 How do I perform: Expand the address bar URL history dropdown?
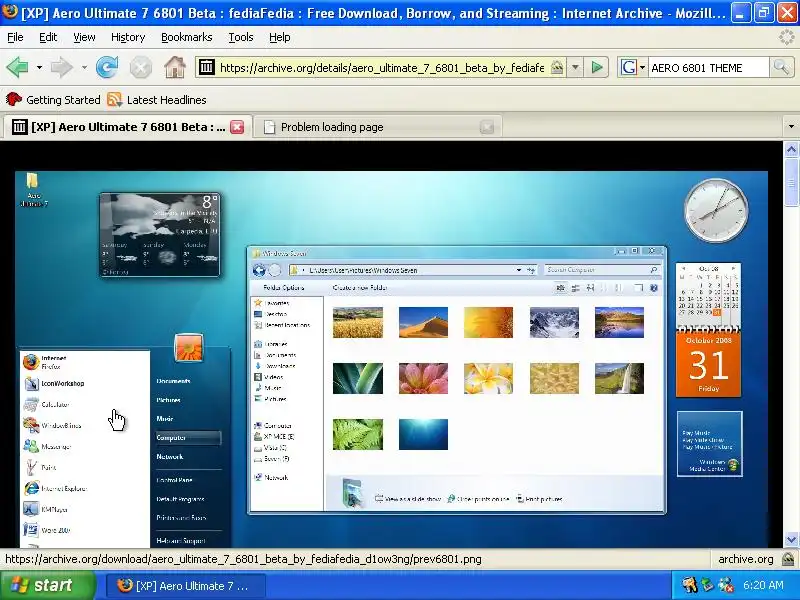(x=575, y=67)
